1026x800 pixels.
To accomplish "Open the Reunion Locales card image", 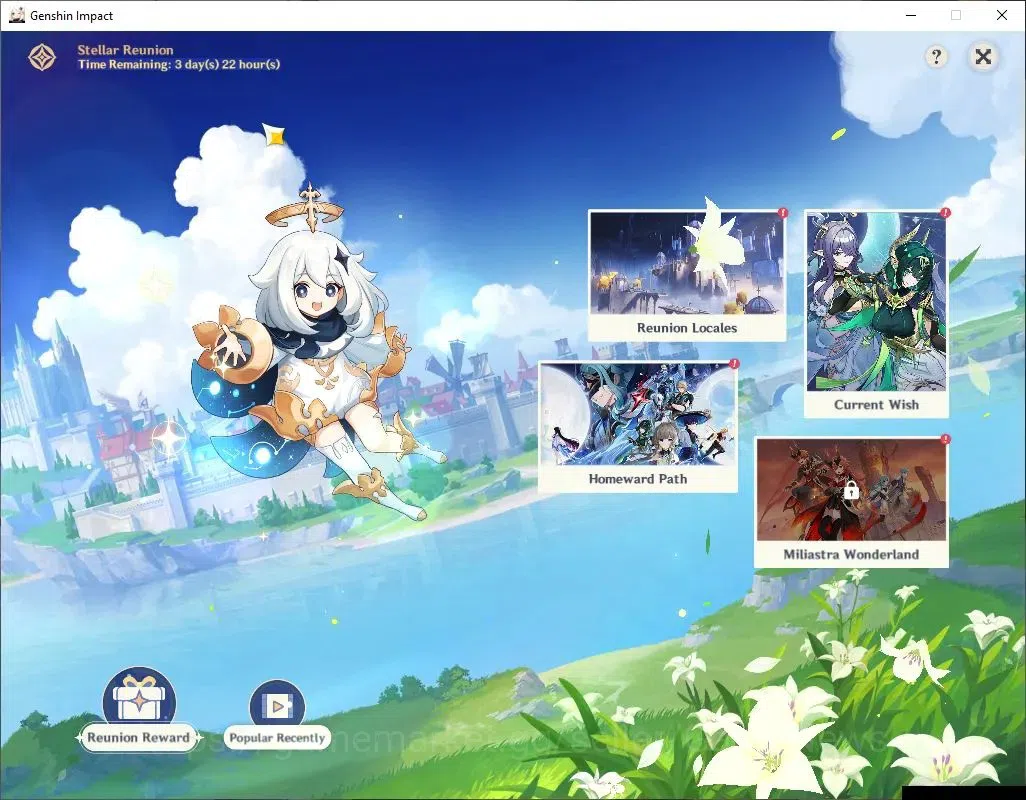I will pyautogui.click(x=686, y=263).
